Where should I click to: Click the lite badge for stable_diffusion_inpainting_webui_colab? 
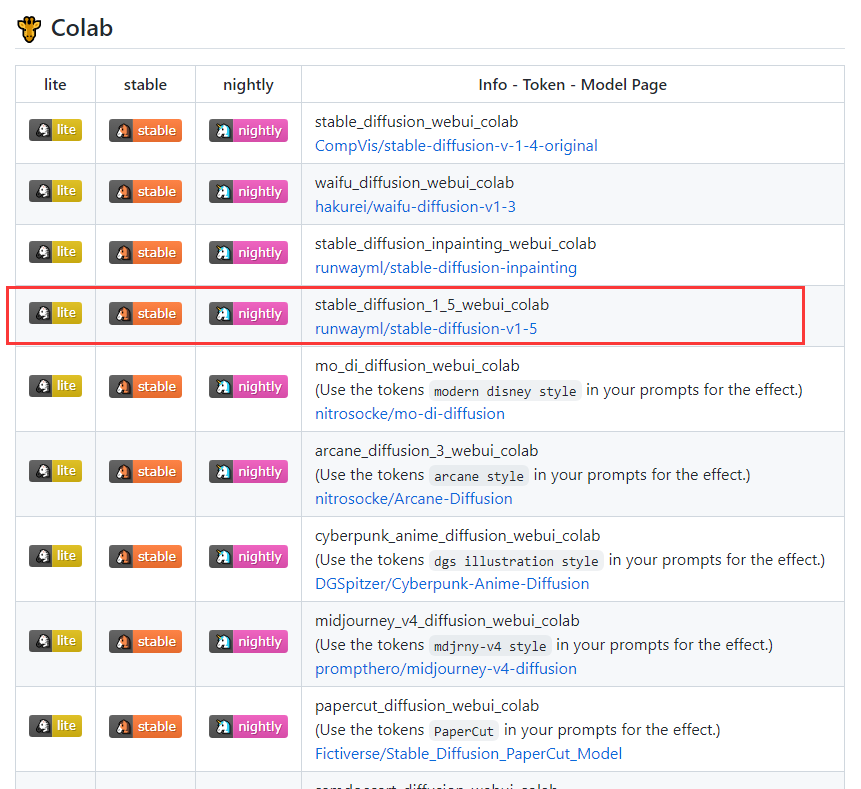(x=55, y=252)
